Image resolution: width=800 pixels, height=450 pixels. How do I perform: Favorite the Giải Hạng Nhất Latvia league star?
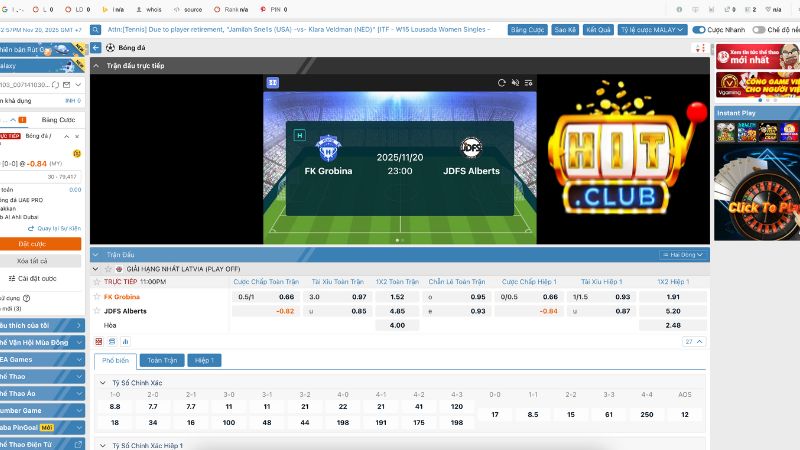click(108, 269)
